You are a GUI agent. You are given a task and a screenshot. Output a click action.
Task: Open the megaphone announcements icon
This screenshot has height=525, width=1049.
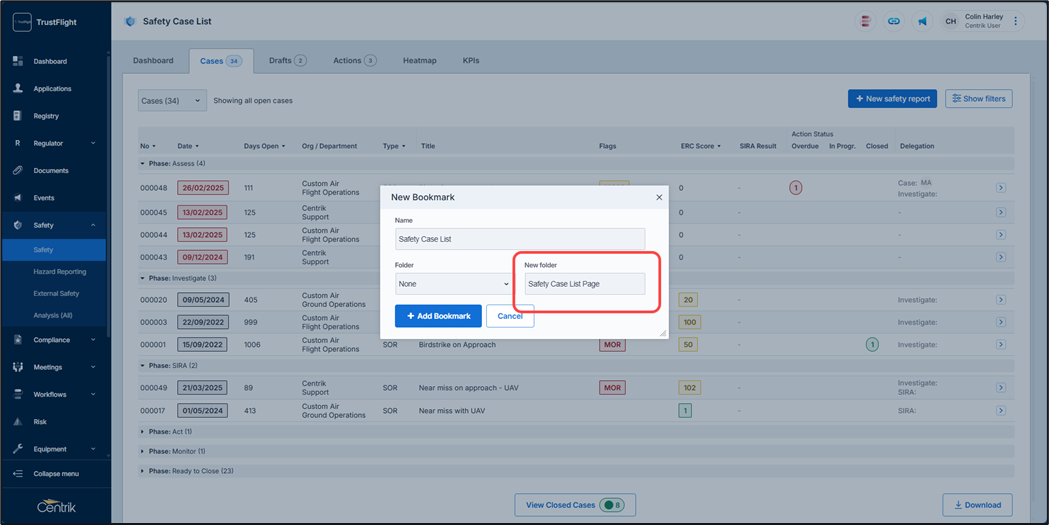coord(922,21)
